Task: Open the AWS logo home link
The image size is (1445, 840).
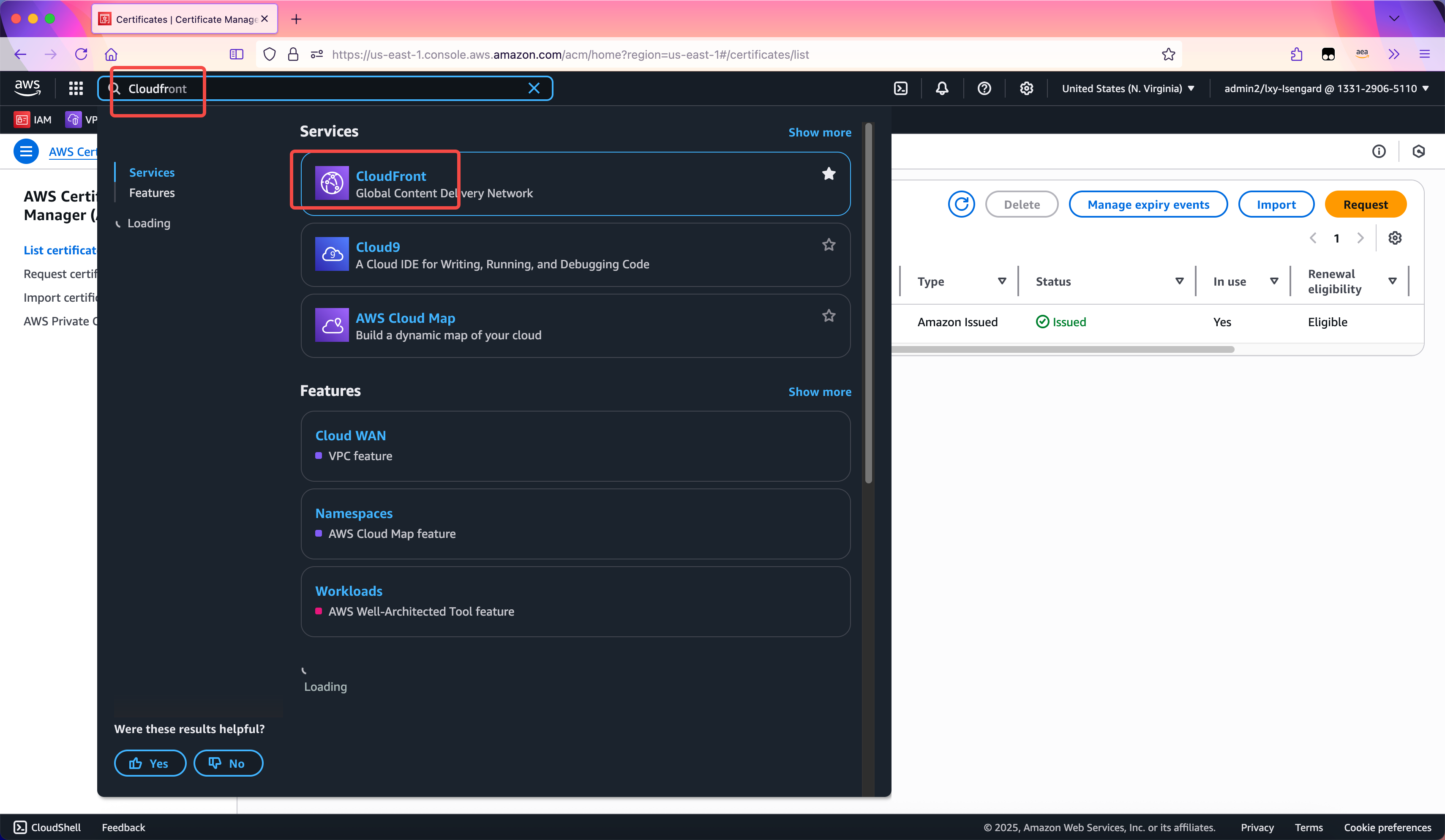Action: [x=27, y=88]
